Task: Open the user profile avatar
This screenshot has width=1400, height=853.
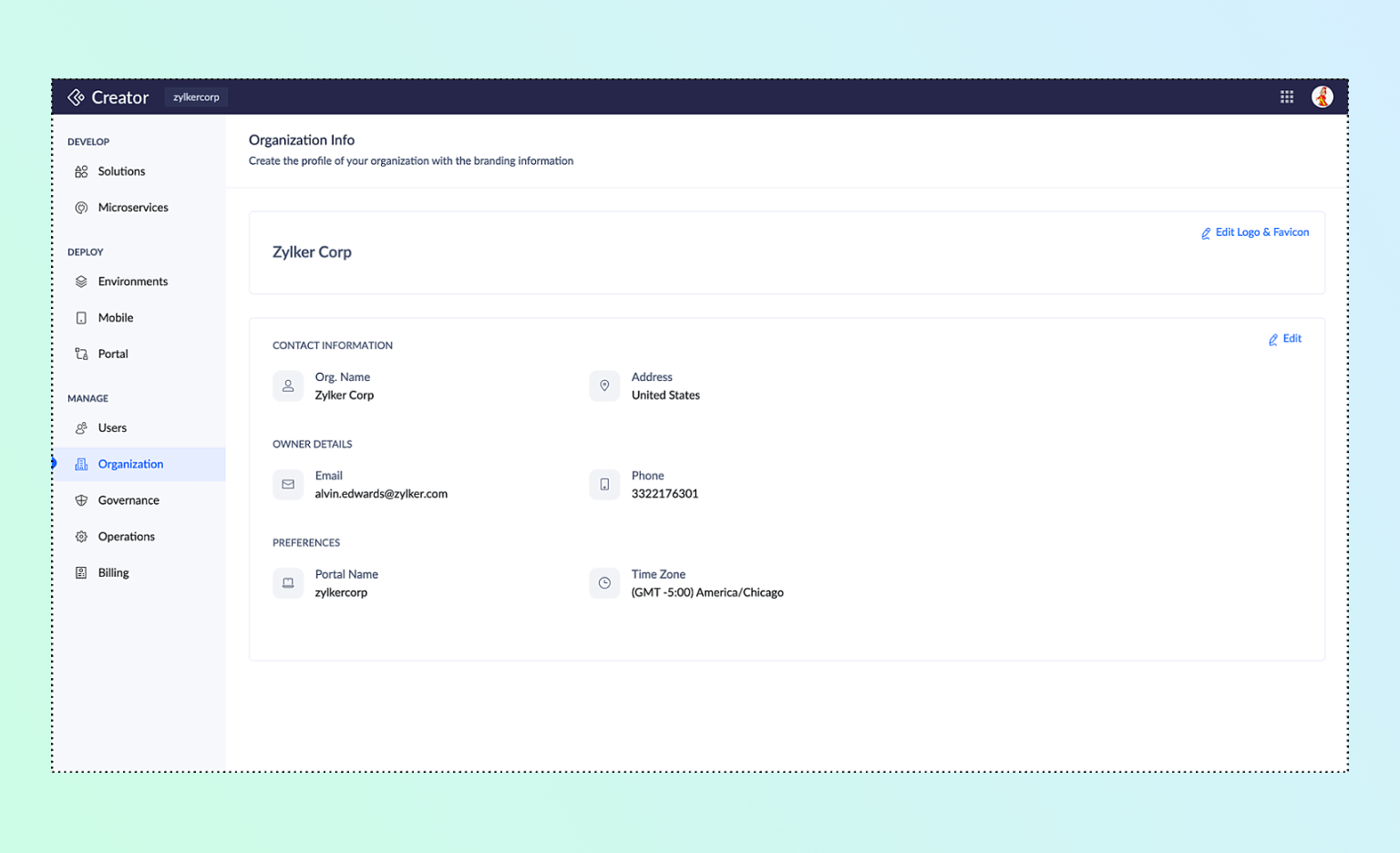Action: tap(1323, 97)
